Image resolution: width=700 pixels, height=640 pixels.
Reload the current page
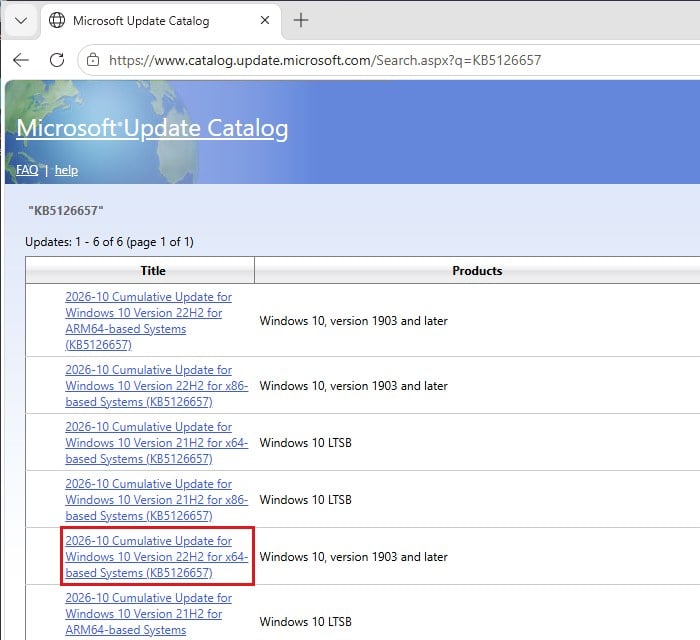point(57,60)
